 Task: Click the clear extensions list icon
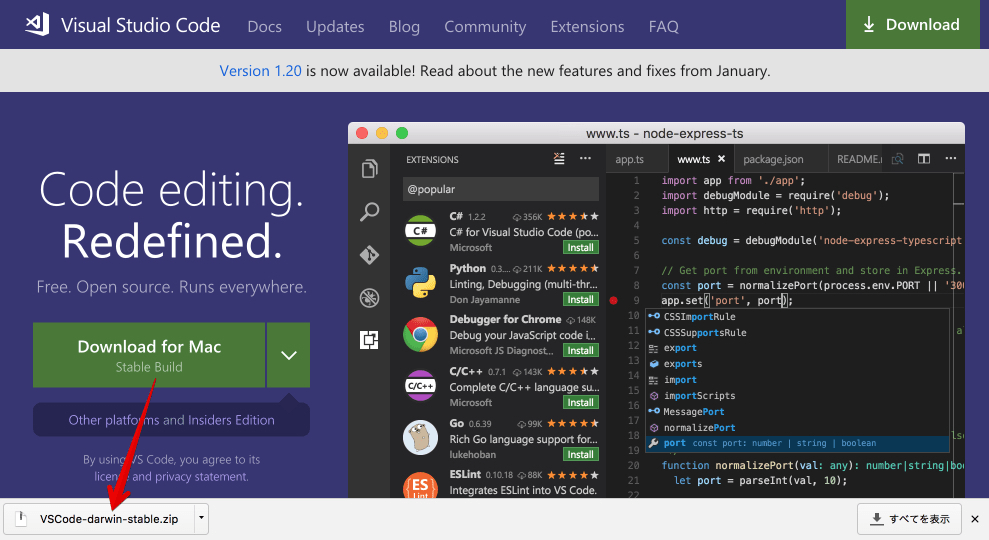tap(559, 158)
